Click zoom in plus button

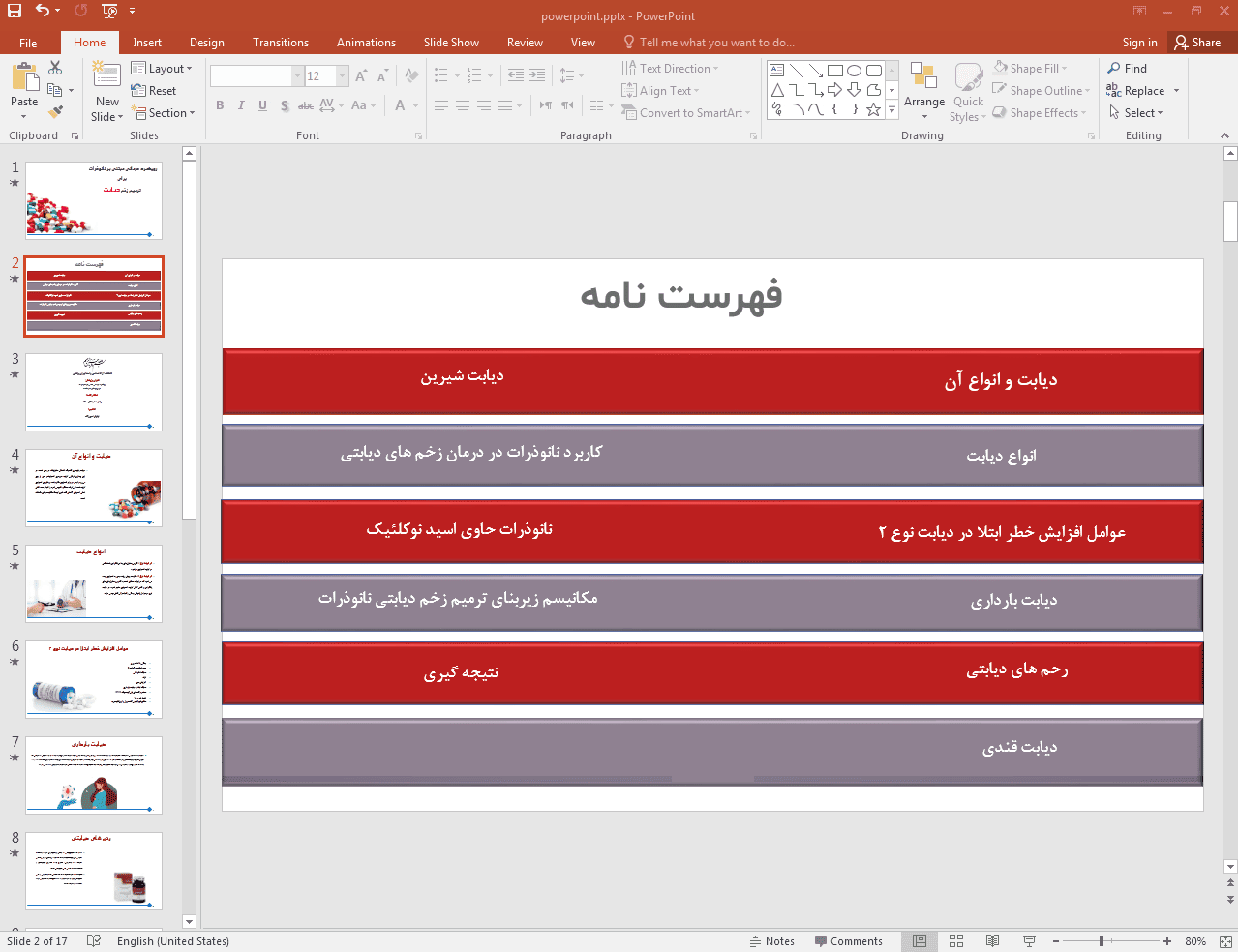pyautogui.click(x=1167, y=941)
